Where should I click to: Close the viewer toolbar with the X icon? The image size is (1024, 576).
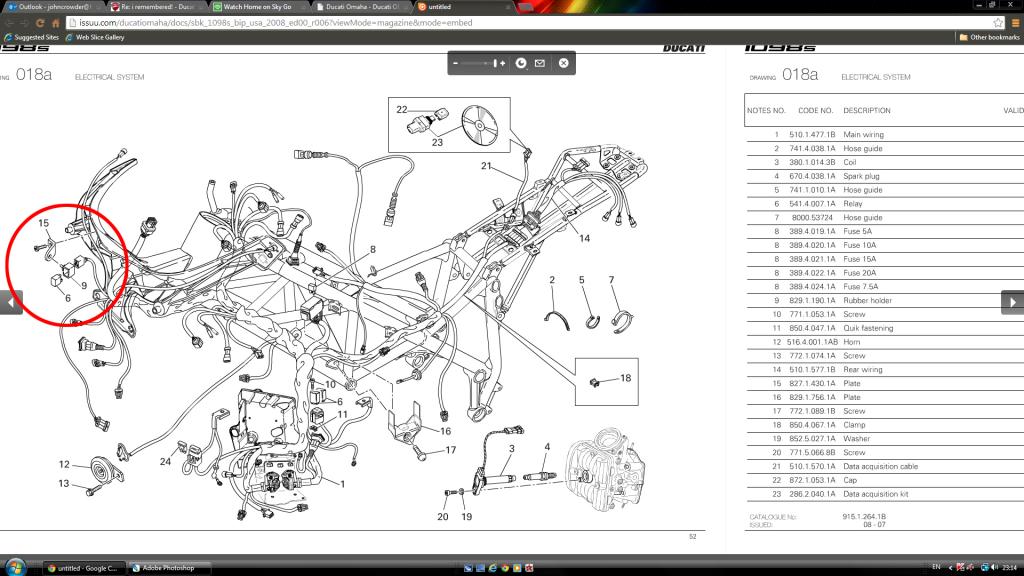563,63
